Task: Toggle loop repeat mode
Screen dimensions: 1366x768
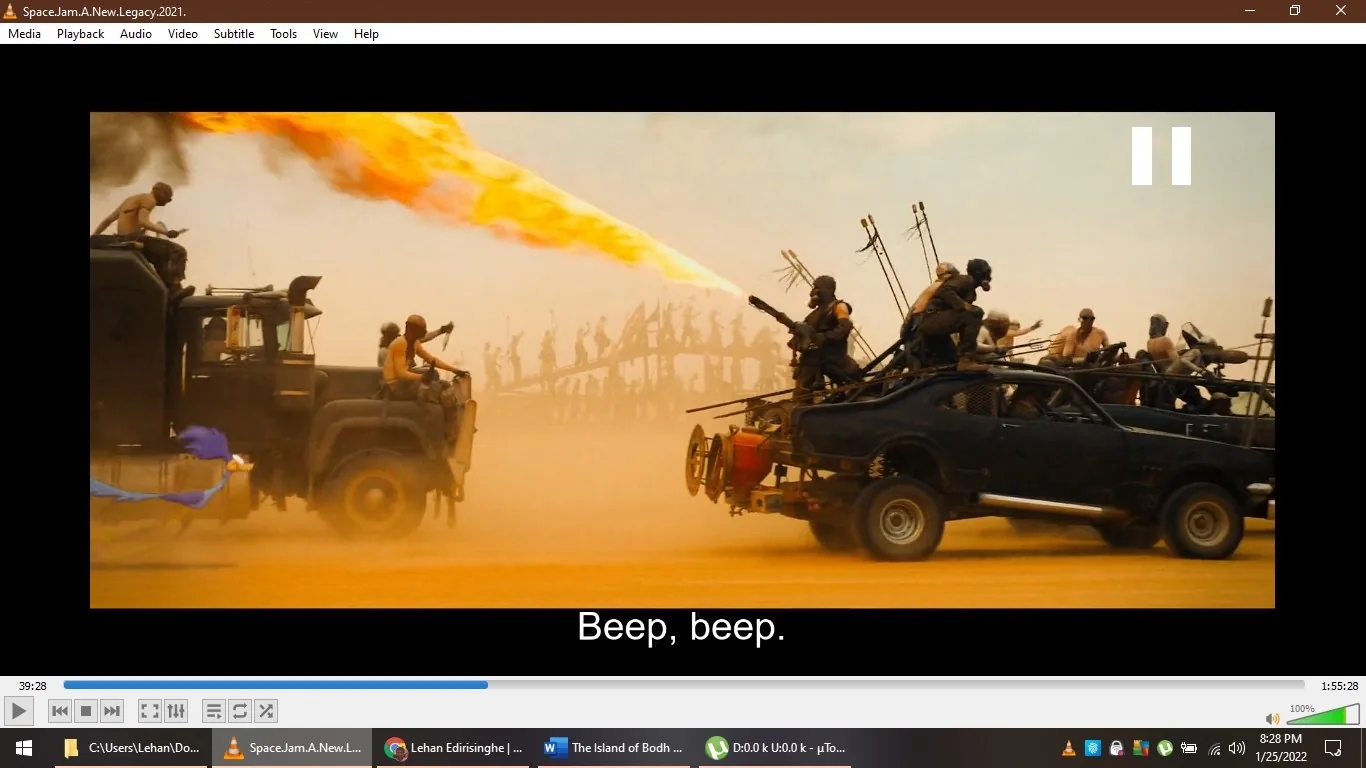Action: [x=240, y=711]
